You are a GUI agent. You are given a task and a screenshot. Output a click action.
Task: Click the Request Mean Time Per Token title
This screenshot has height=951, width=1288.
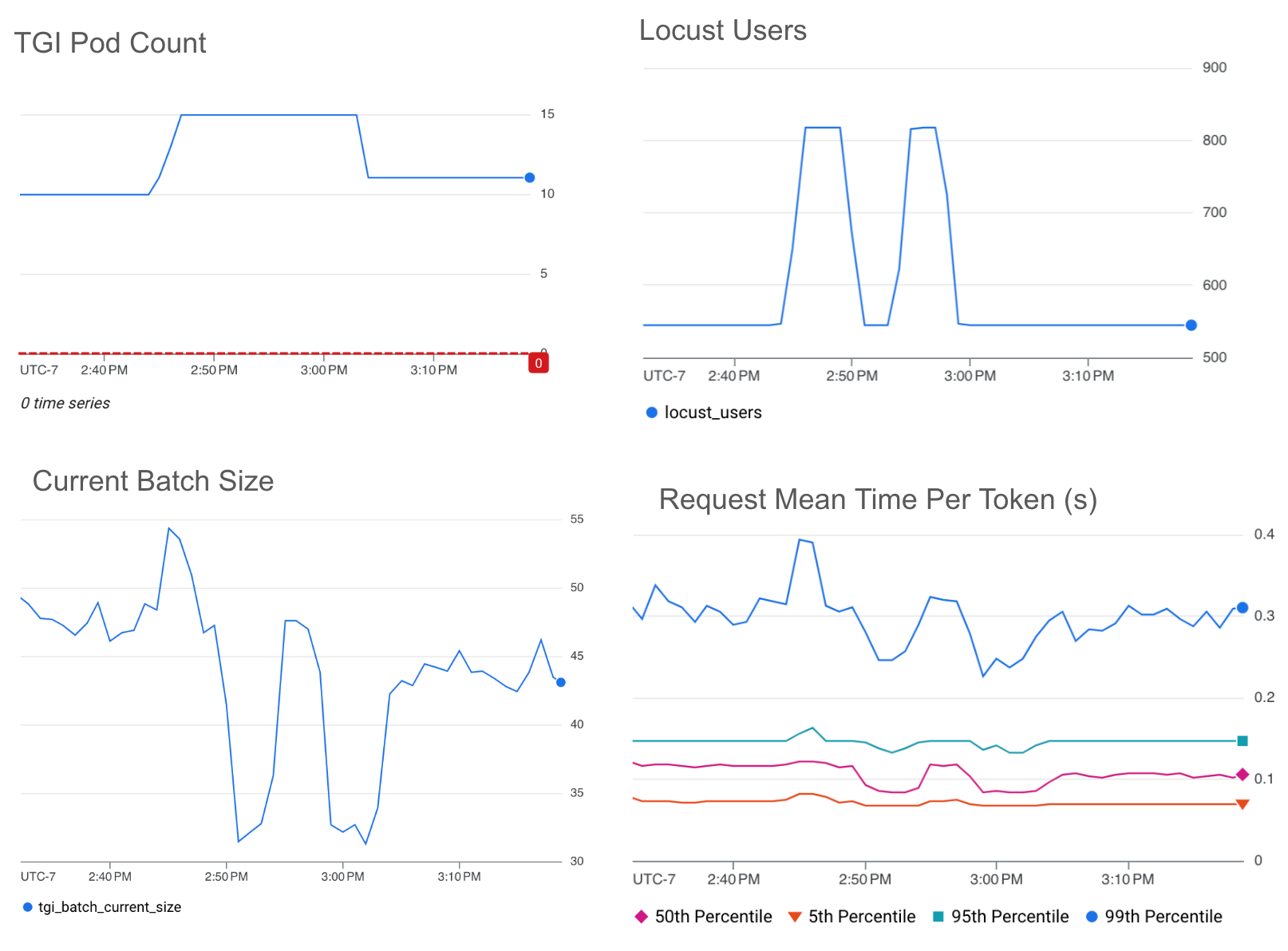point(878,499)
